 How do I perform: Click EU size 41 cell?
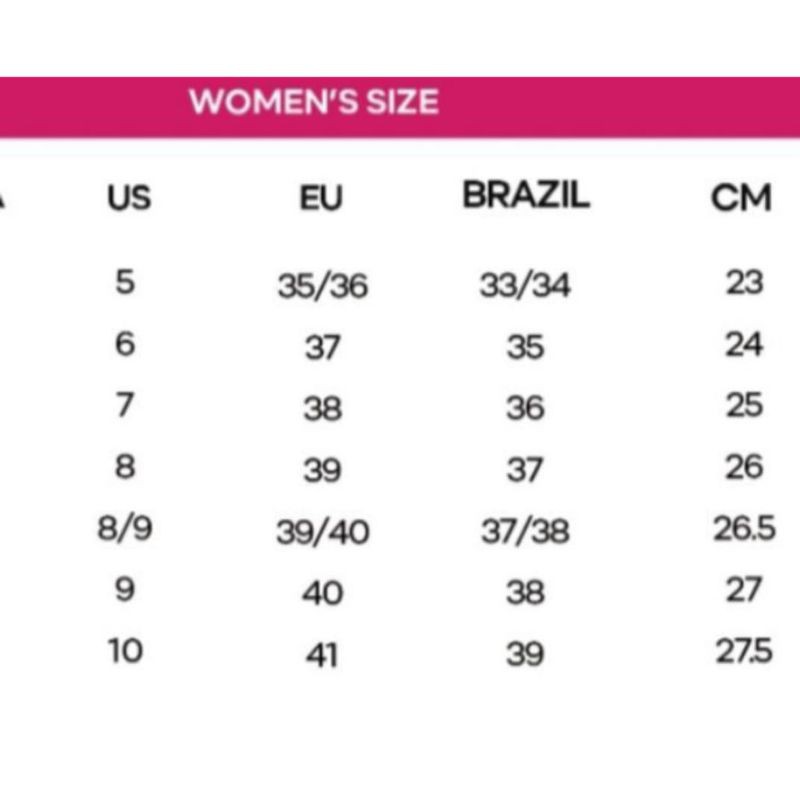[322, 655]
